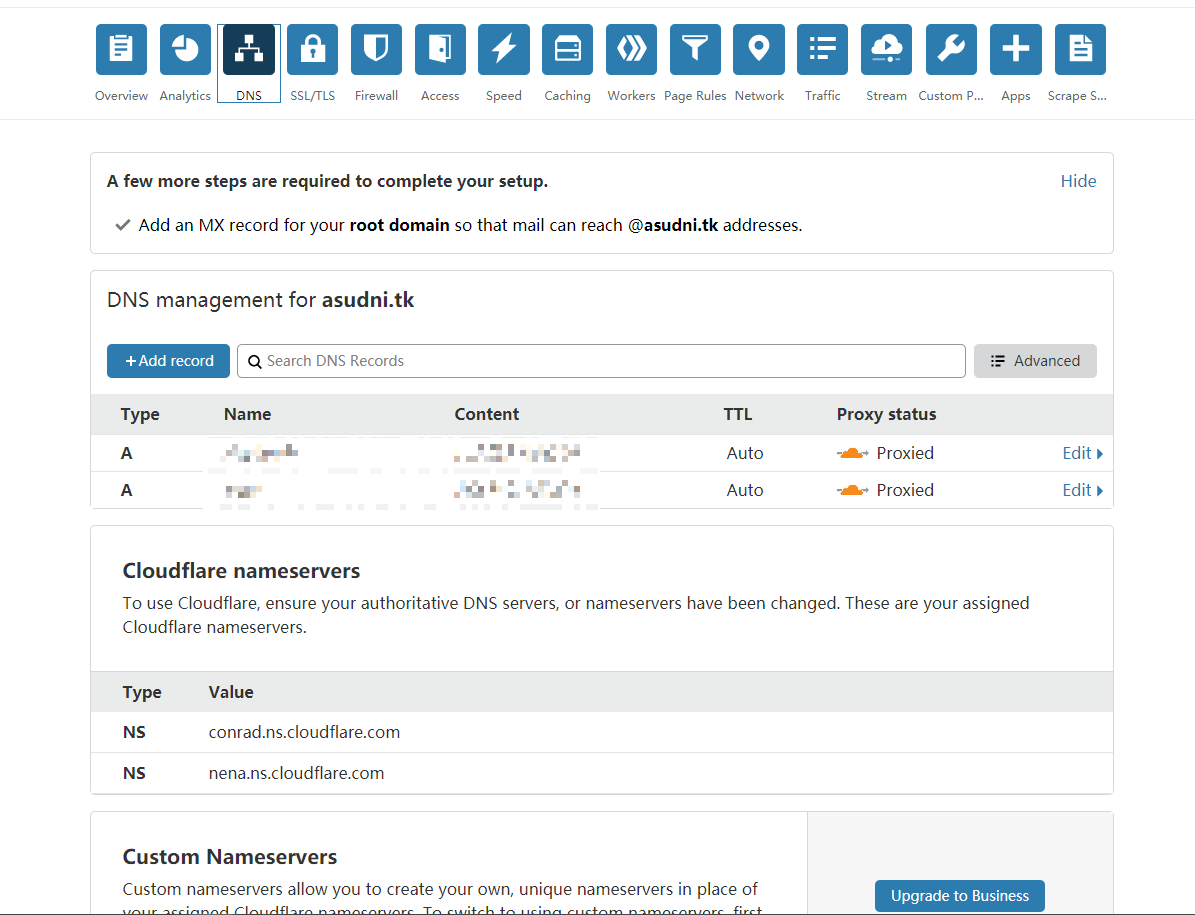Open the Access door icon
Image resolution: width=1195 pixels, height=915 pixels.
pyautogui.click(x=441, y=50)
